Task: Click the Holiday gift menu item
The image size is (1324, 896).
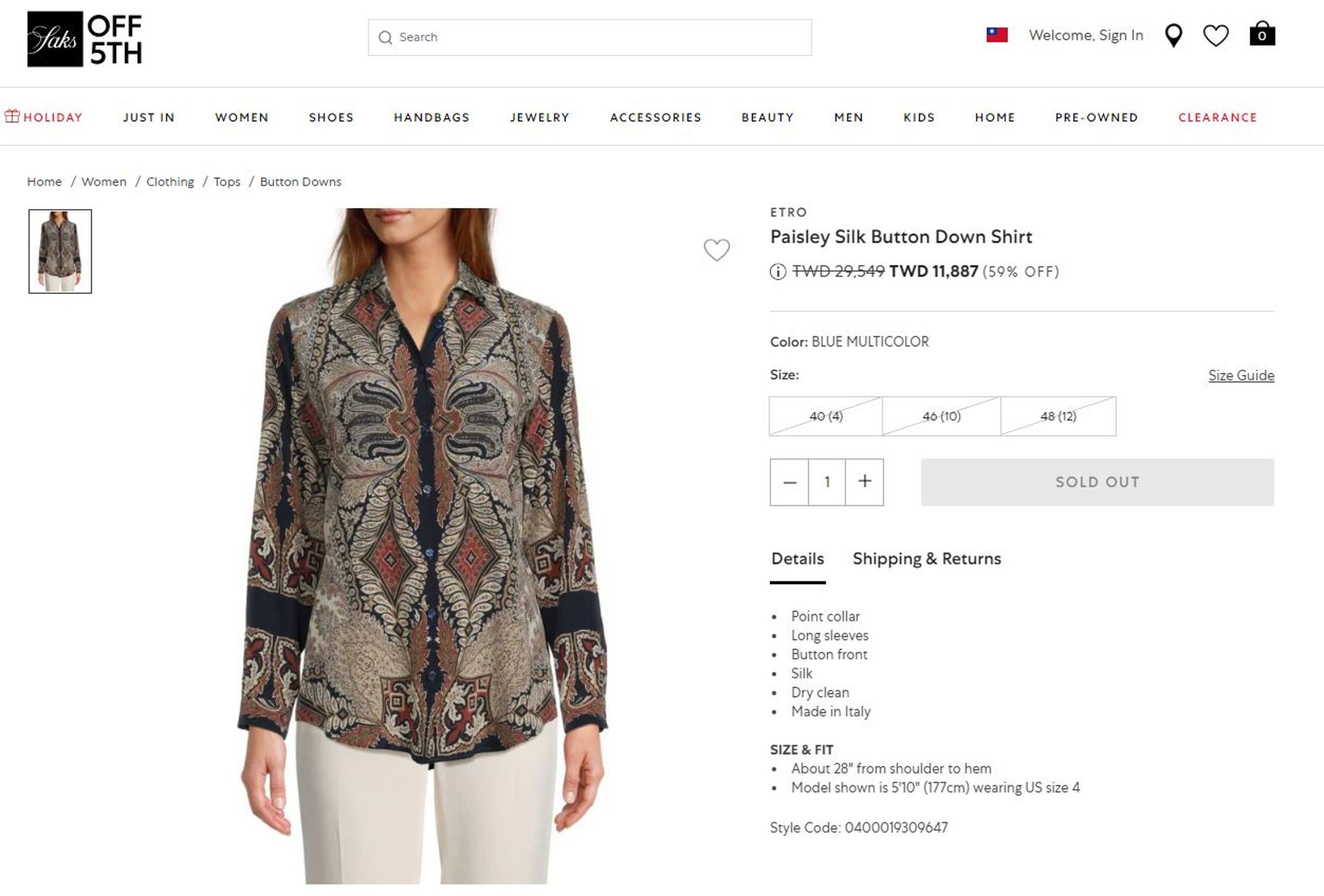Action: 44,117
